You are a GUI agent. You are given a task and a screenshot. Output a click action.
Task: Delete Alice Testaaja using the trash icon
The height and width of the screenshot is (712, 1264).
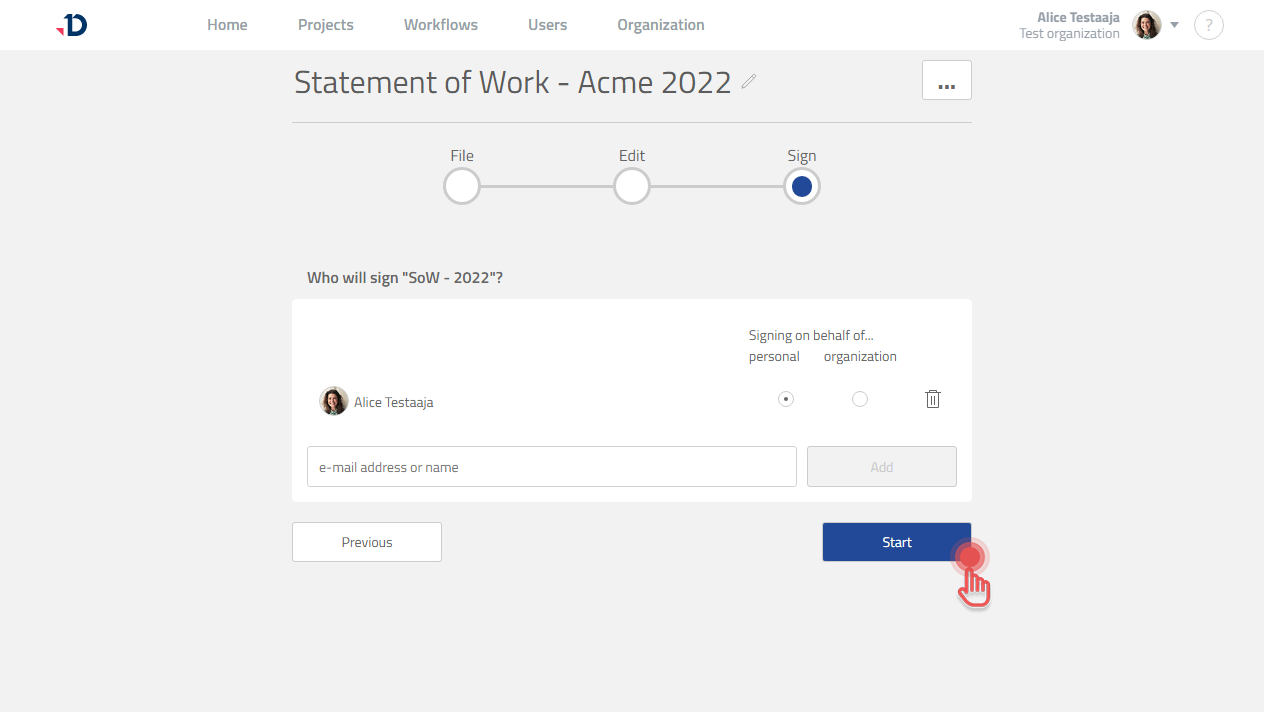(932, 399)
